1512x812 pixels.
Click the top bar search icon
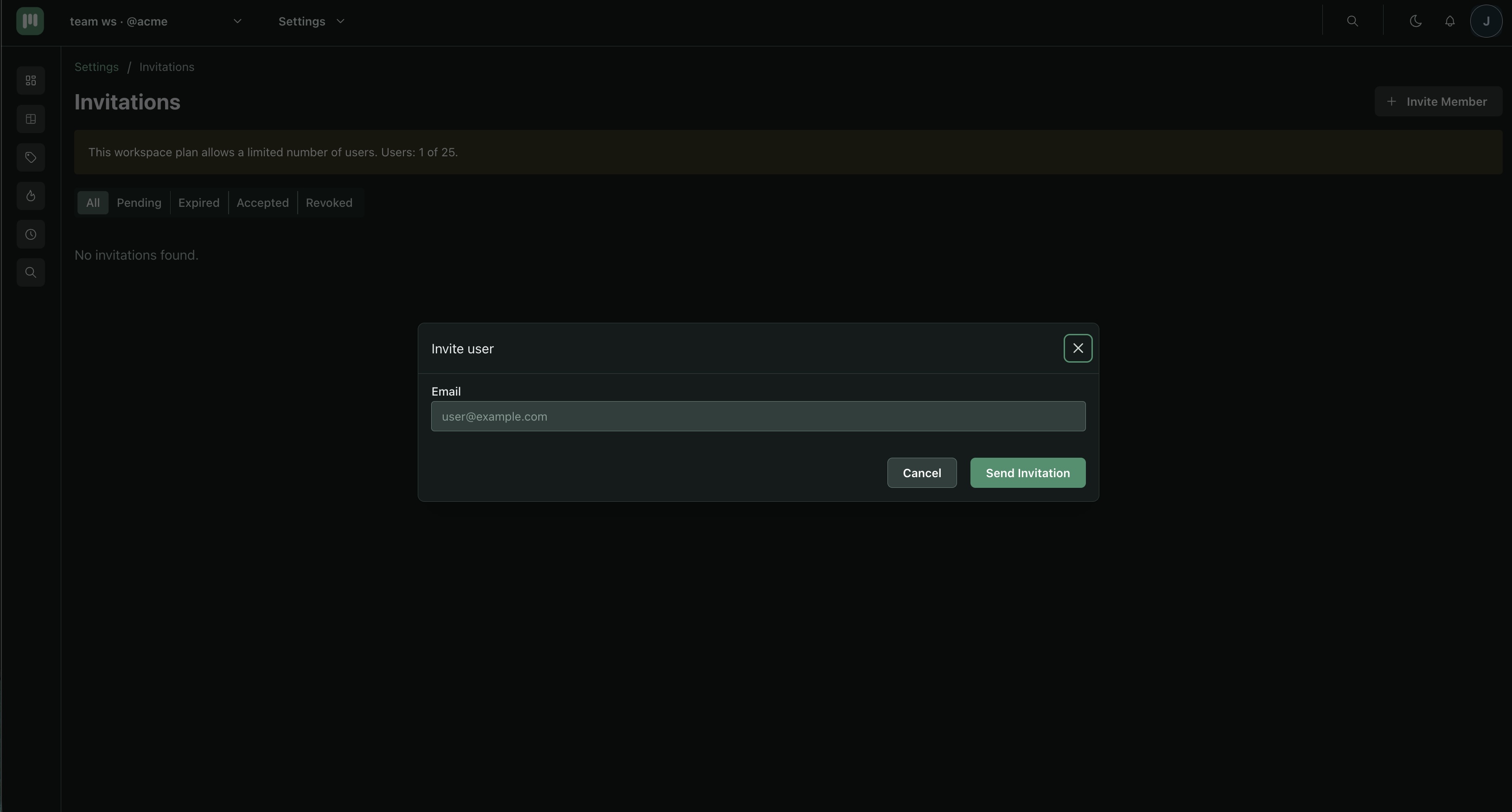point(1353,21)
